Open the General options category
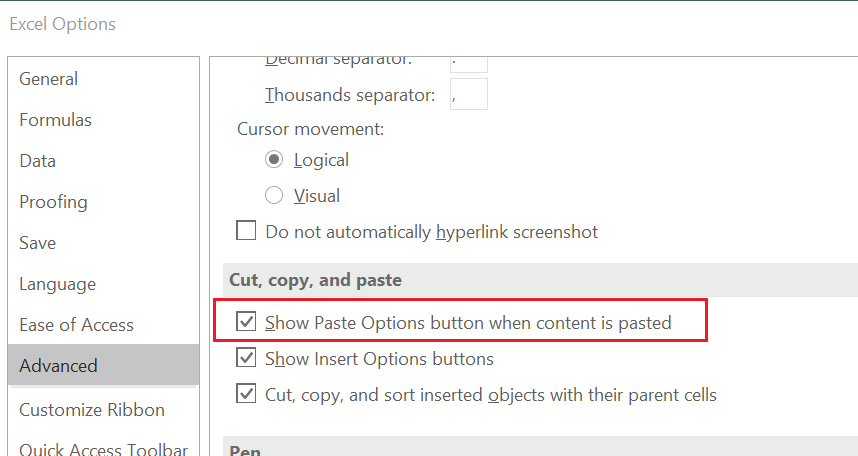Viewport: 858px width, 456px height. 103,79
